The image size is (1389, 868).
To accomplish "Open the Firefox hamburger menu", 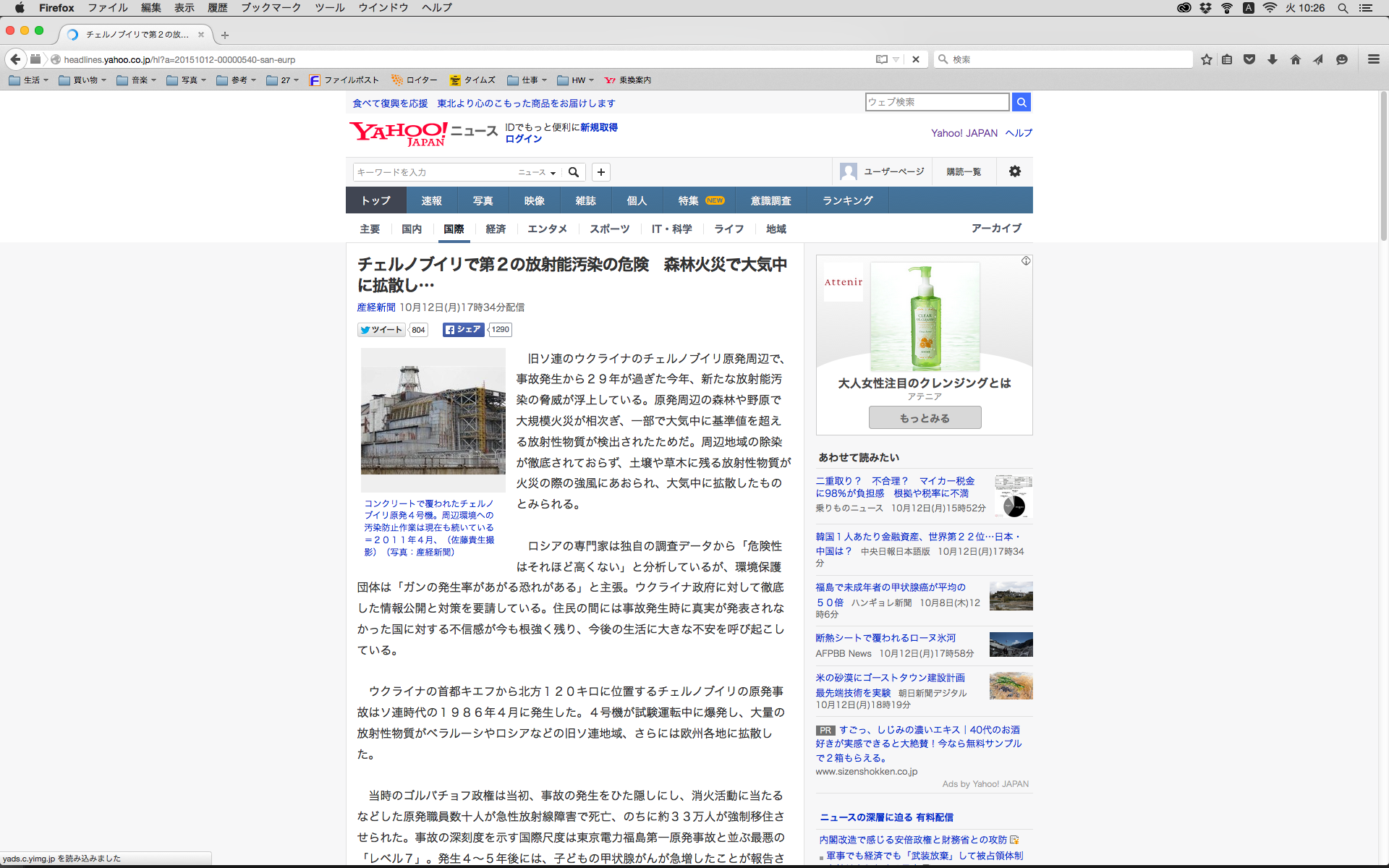I will (x=1373, y=59).
